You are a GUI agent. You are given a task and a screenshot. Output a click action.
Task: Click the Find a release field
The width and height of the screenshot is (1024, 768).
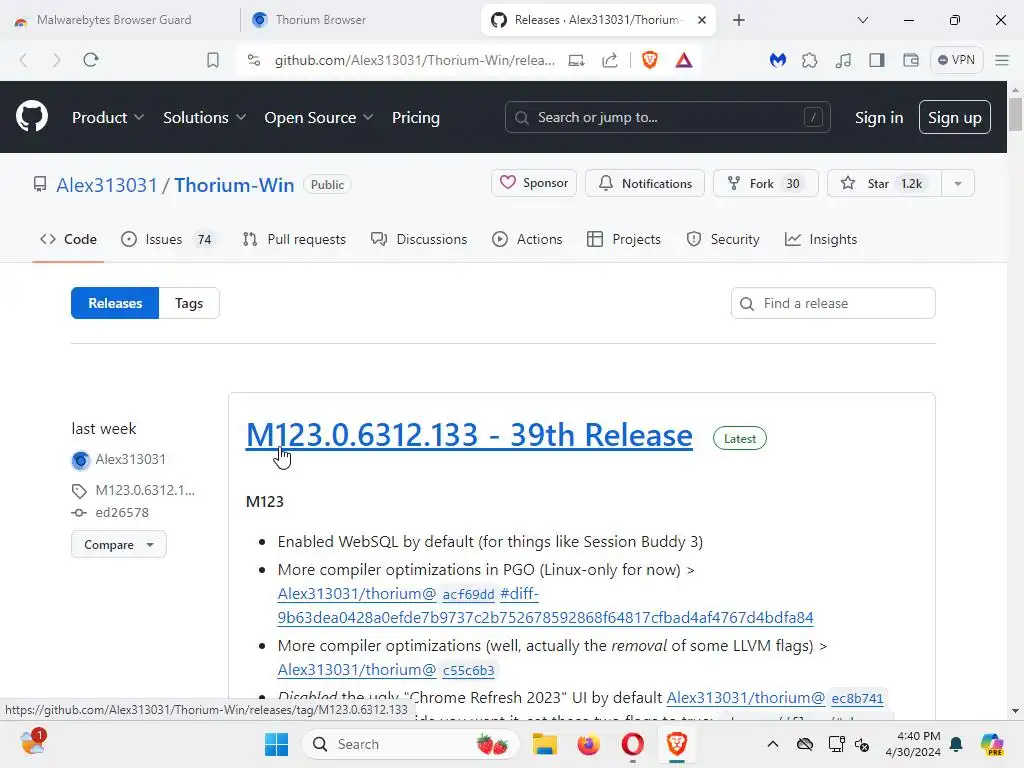coord(833,303)
